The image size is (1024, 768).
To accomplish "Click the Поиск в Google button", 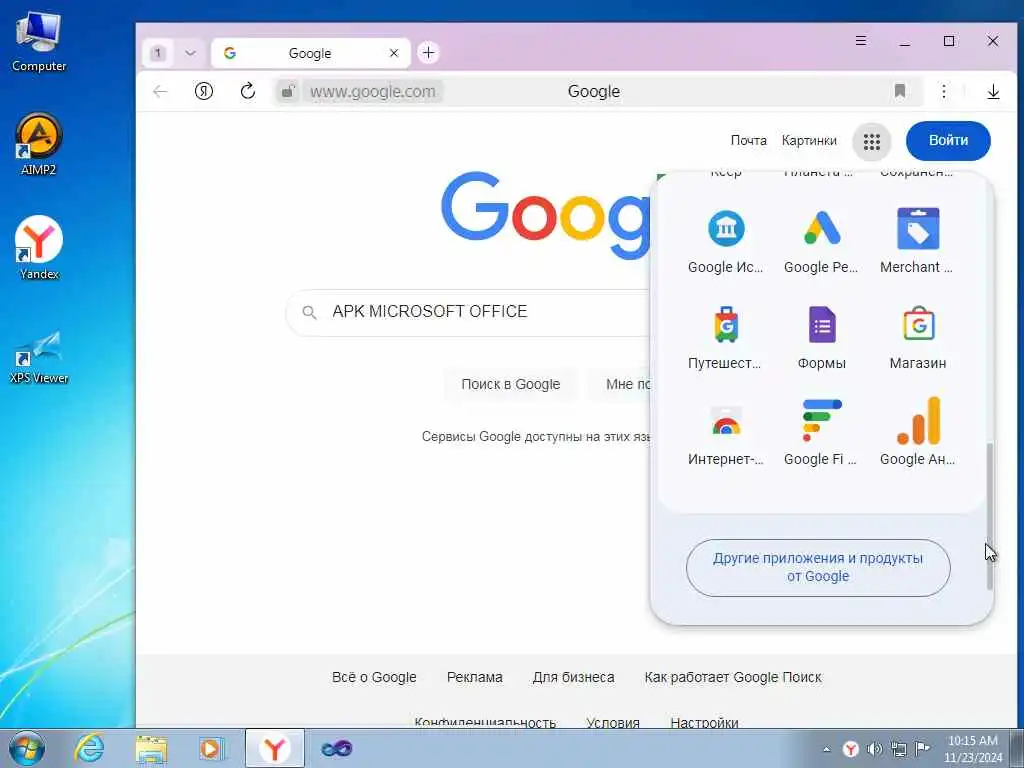I will point(511,384).
